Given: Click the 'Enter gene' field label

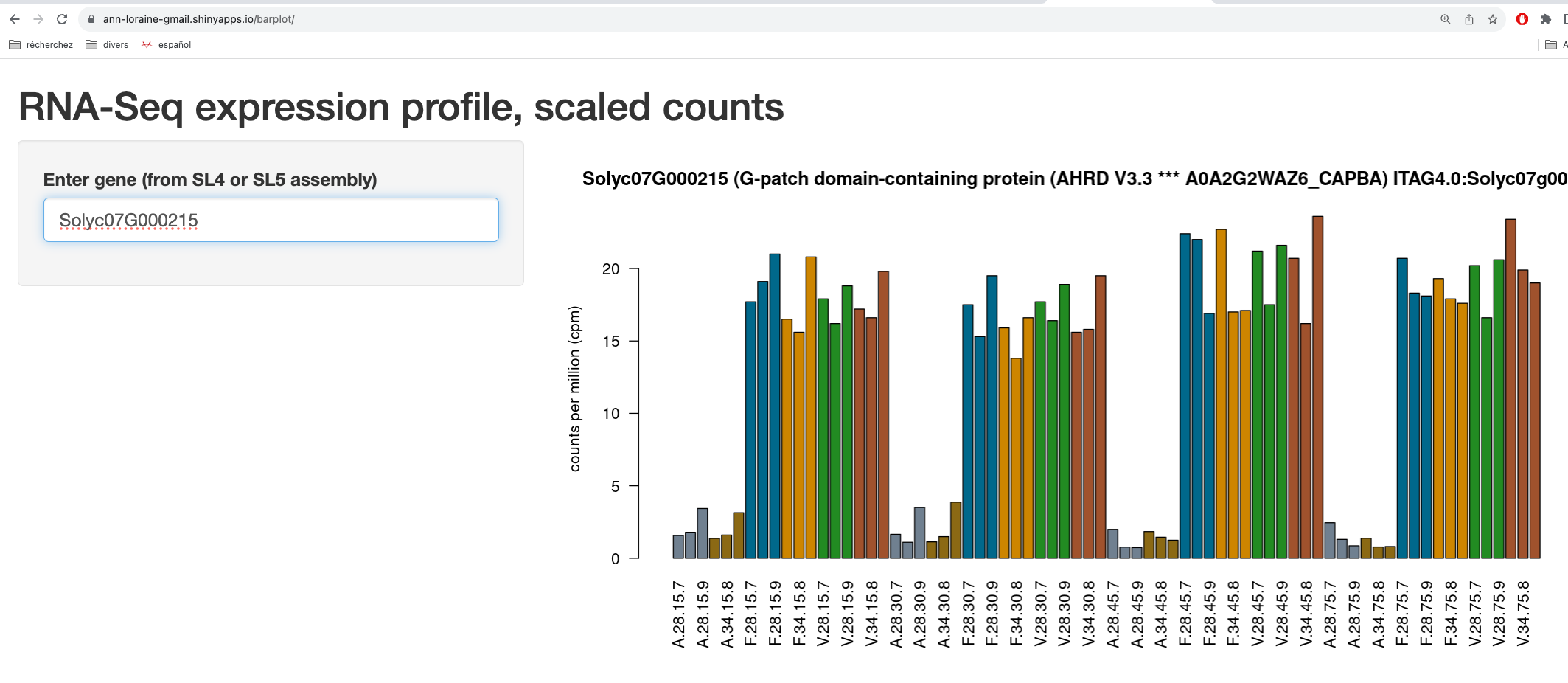Looking at the screenshot, I should click(209, 180).
